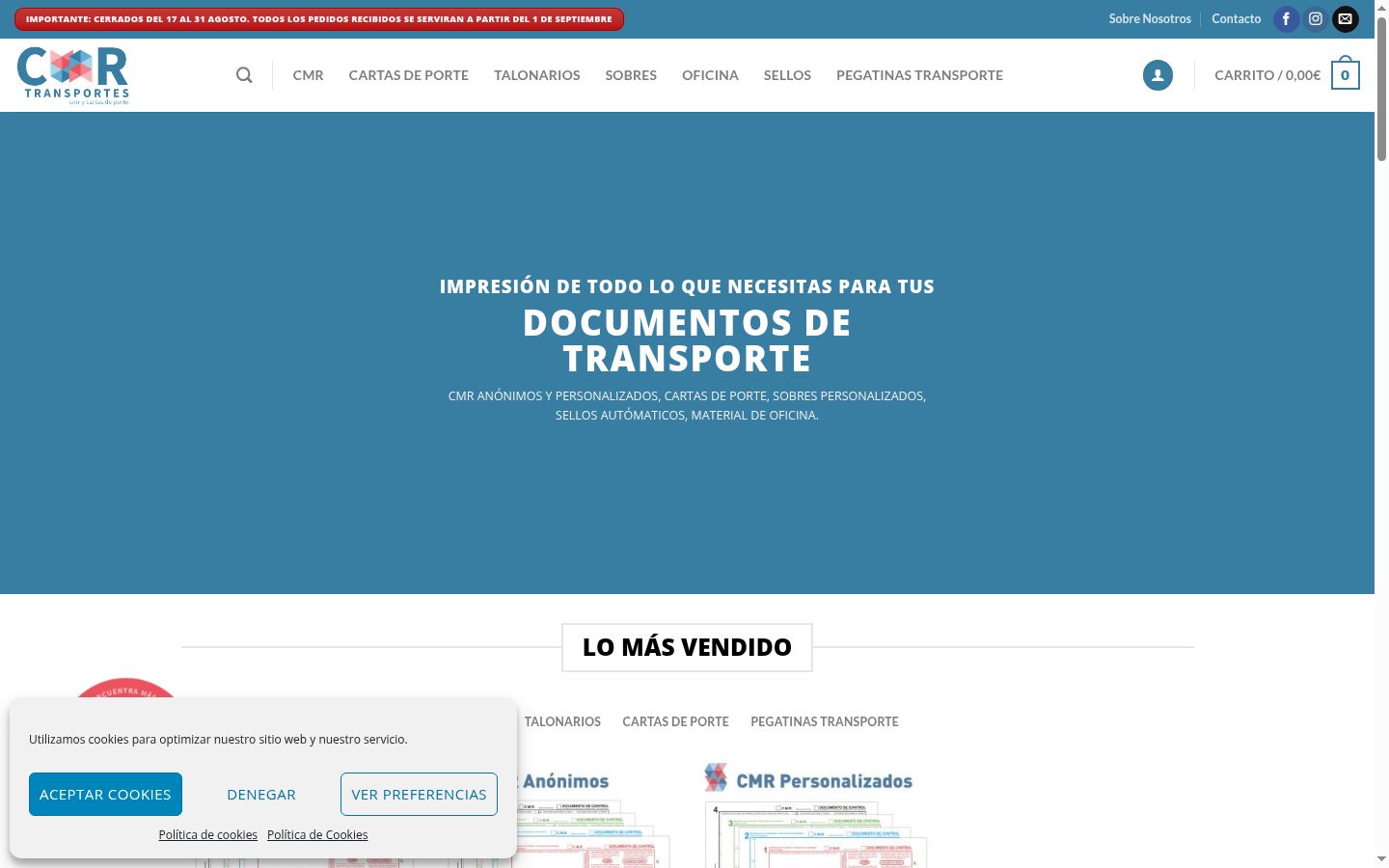This screenshot has width=1389, height=868.
Task: Open the Carrito / 0,00€ link
Action: pyautogui.click(x=1267, y=75)
